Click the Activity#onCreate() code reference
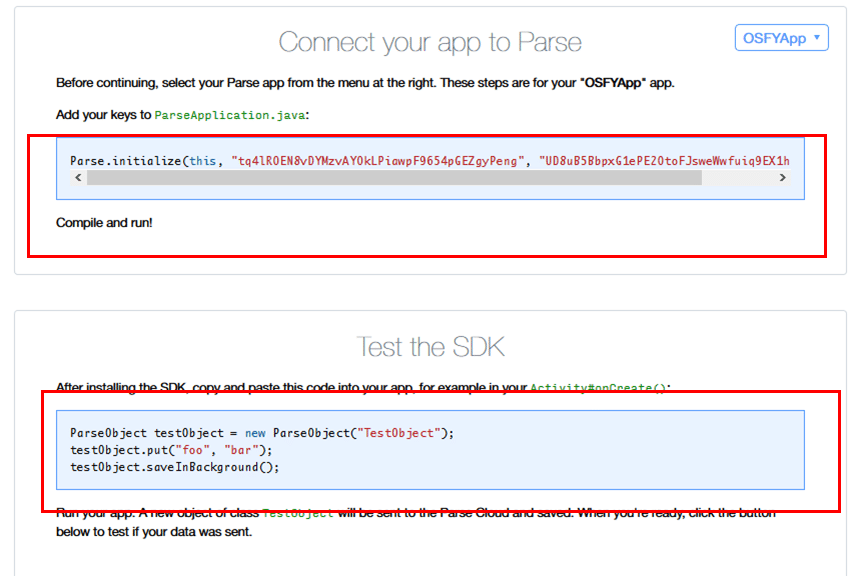The image size is (860, 576). [x=598, y=388]
